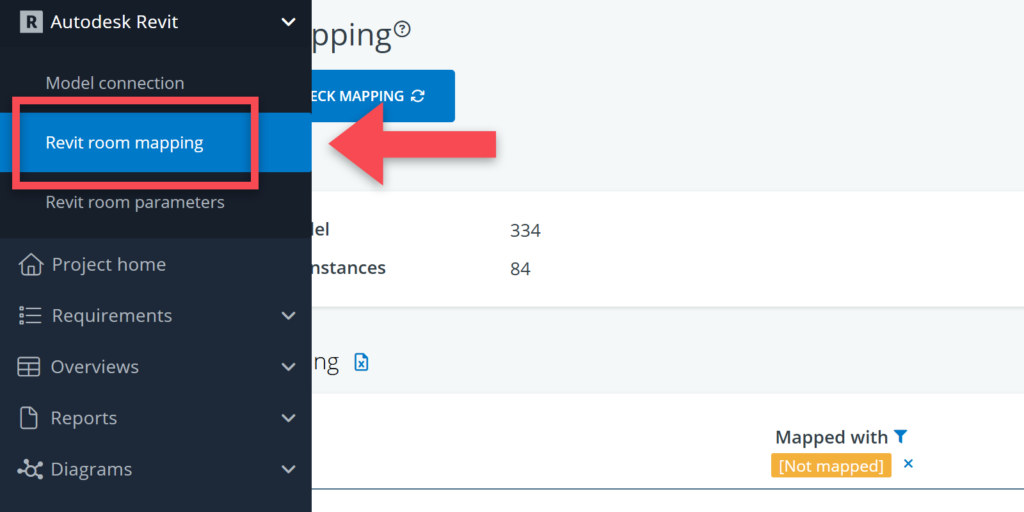Open the help question mark icon
Viewport: 1024px width, 512px height.
pos(402,29)
